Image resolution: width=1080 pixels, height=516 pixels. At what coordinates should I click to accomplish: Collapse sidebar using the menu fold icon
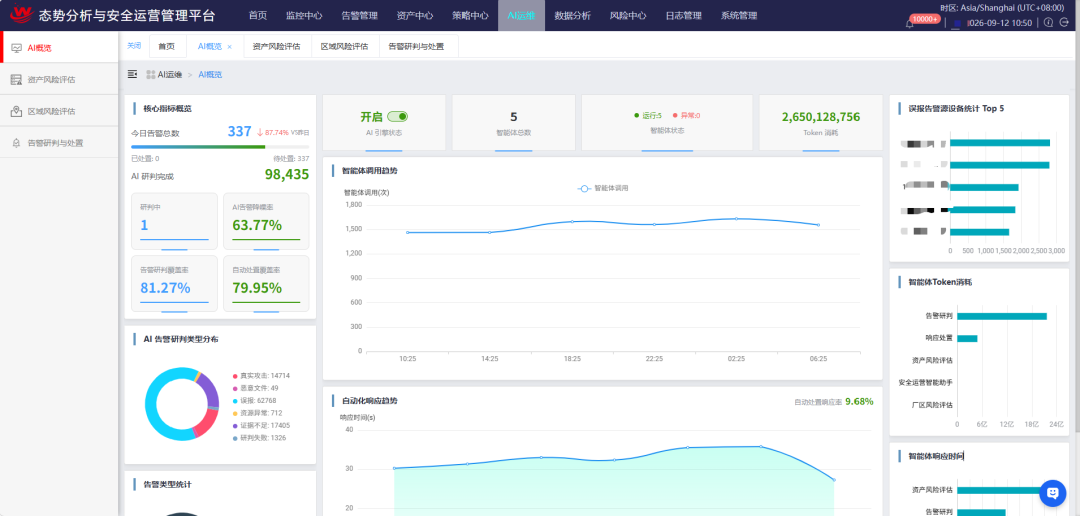pyautogui.click(x=133, y=74)
